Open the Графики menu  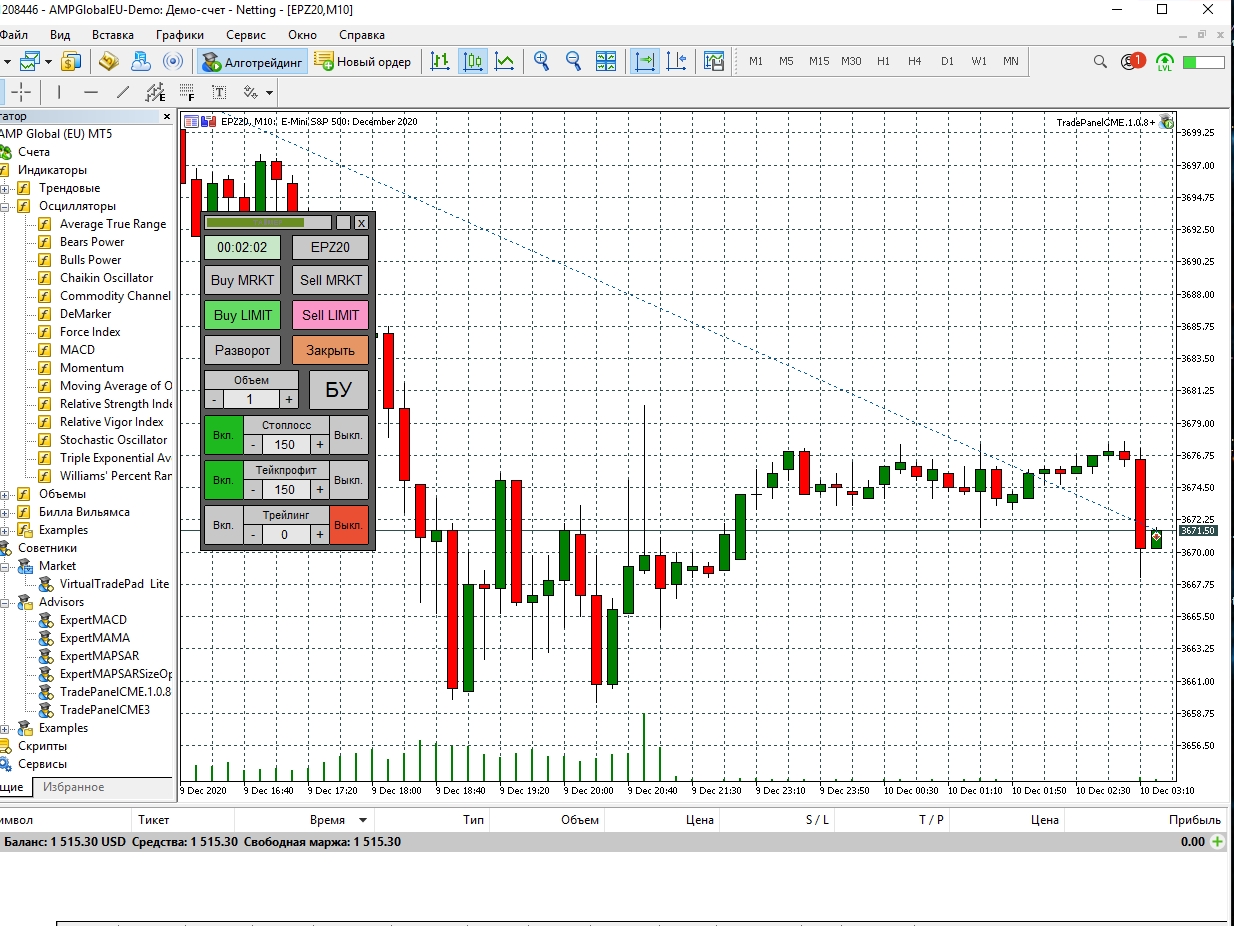pos(180,34)
